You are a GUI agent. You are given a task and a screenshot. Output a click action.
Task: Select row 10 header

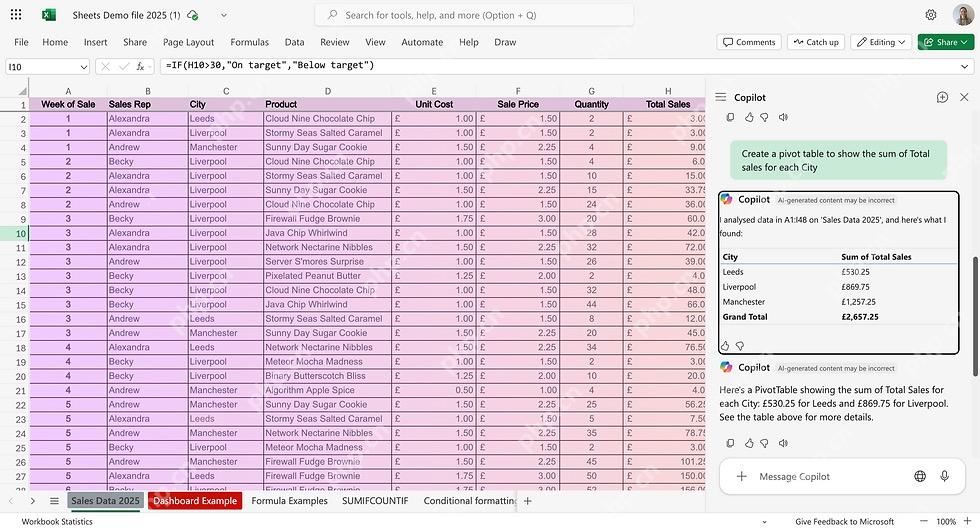[21, 233]
